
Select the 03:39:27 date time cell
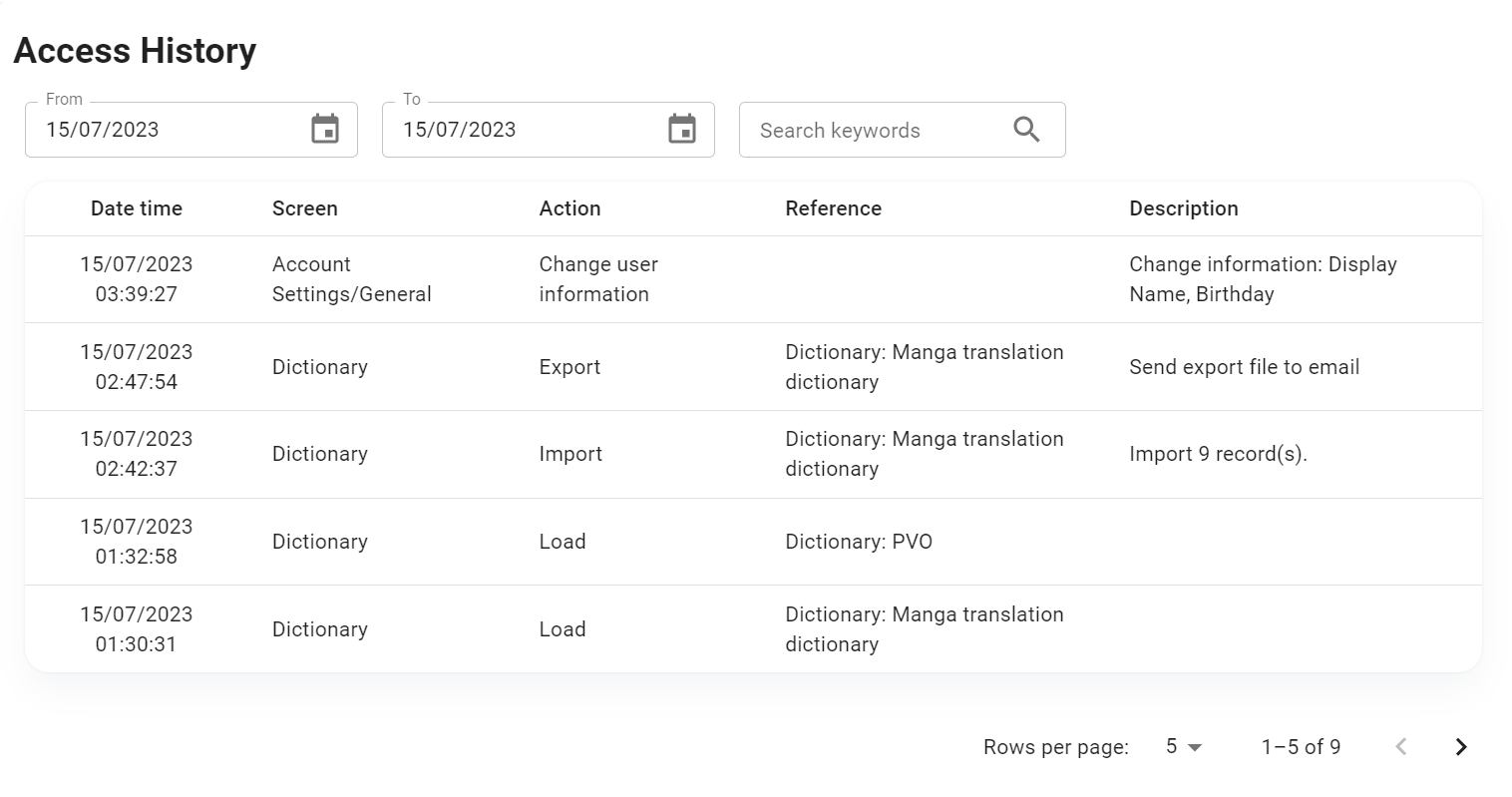click(x=137, y=279)
